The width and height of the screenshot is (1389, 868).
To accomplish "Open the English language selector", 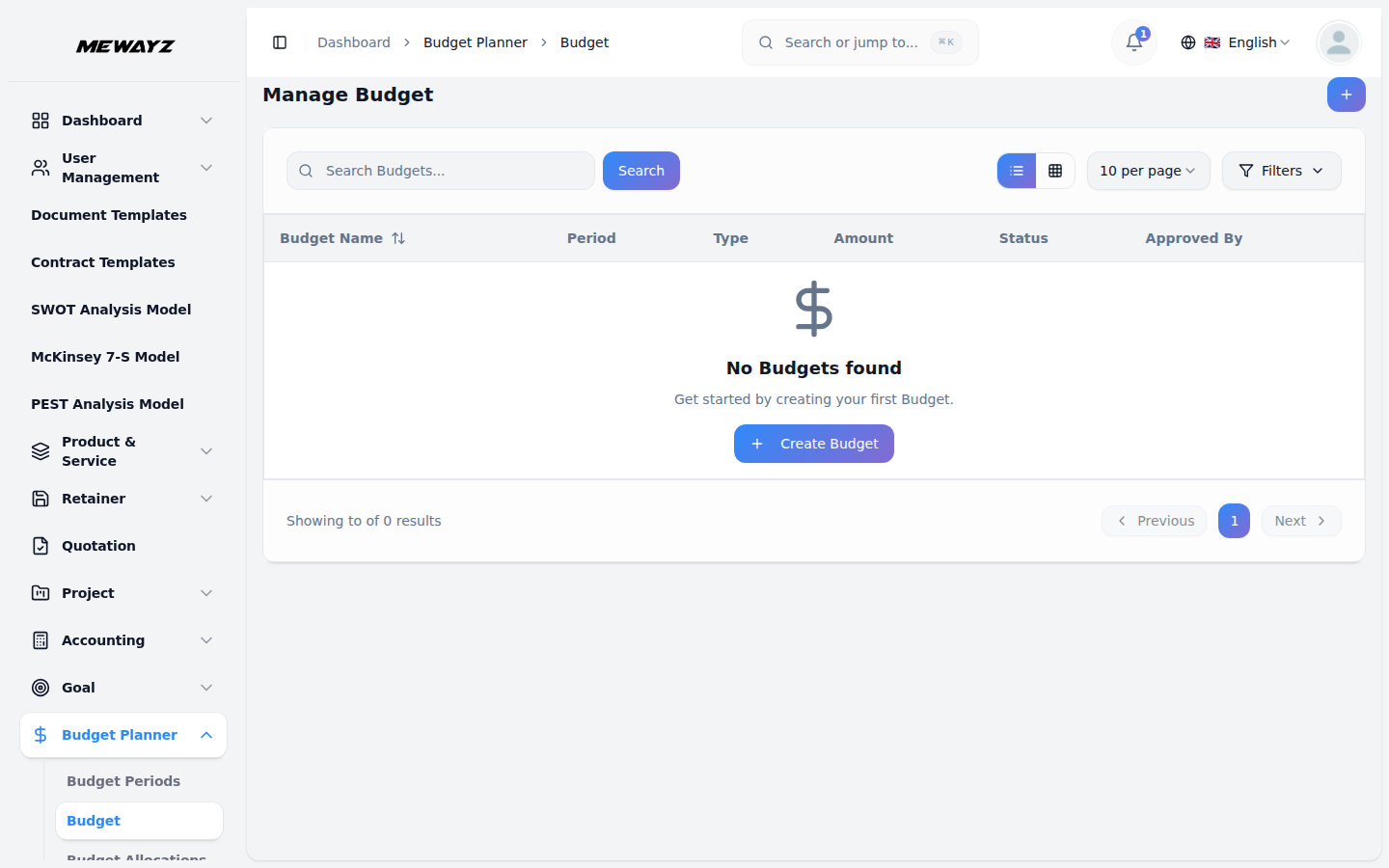I will coord(1236,42).
